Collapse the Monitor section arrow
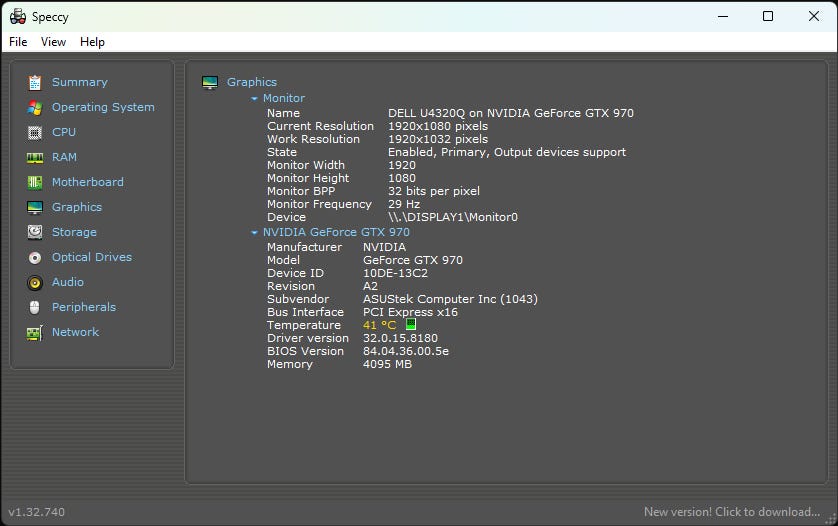 click(x=254, y=98)
